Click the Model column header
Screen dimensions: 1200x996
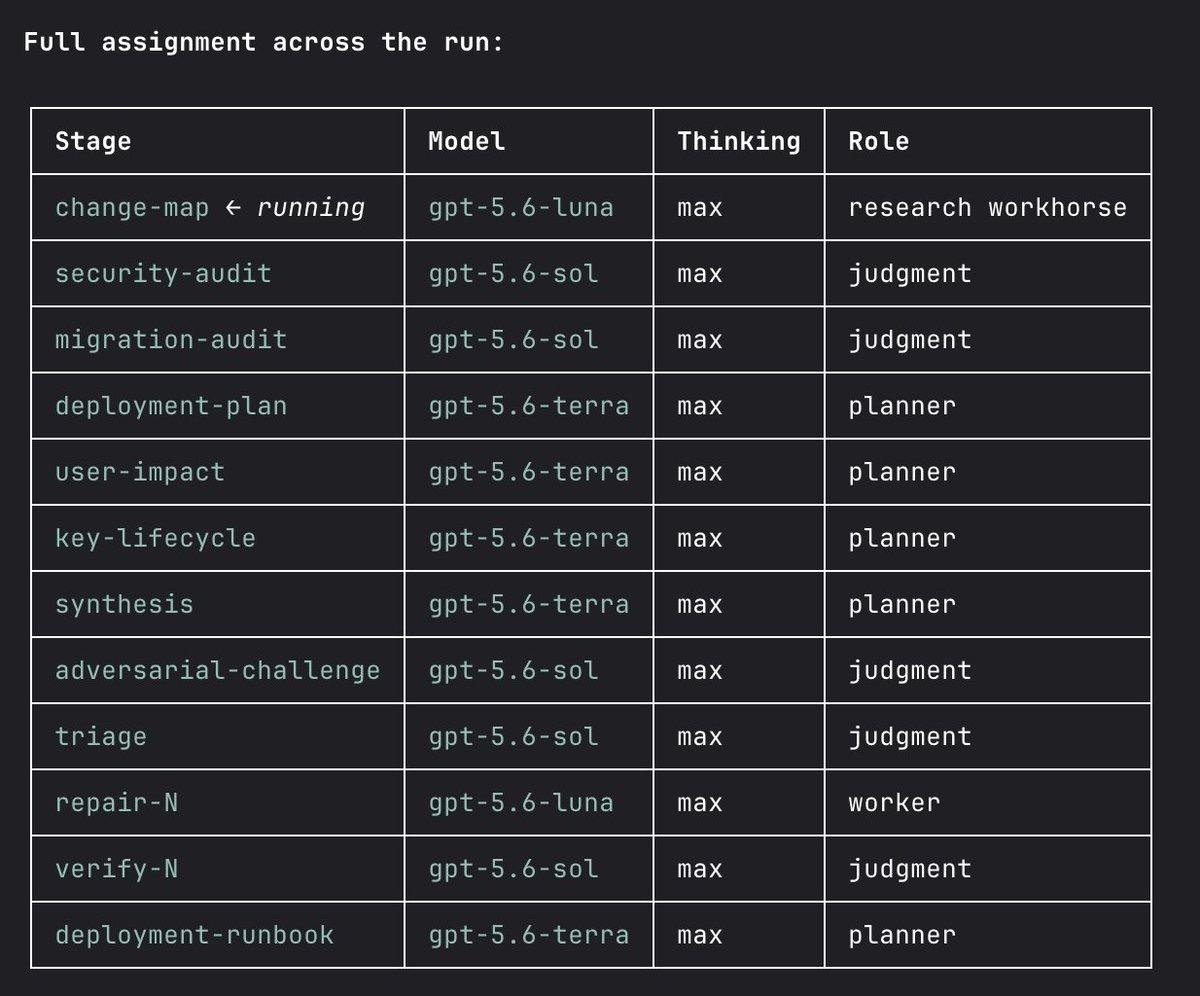coord(467,141)
